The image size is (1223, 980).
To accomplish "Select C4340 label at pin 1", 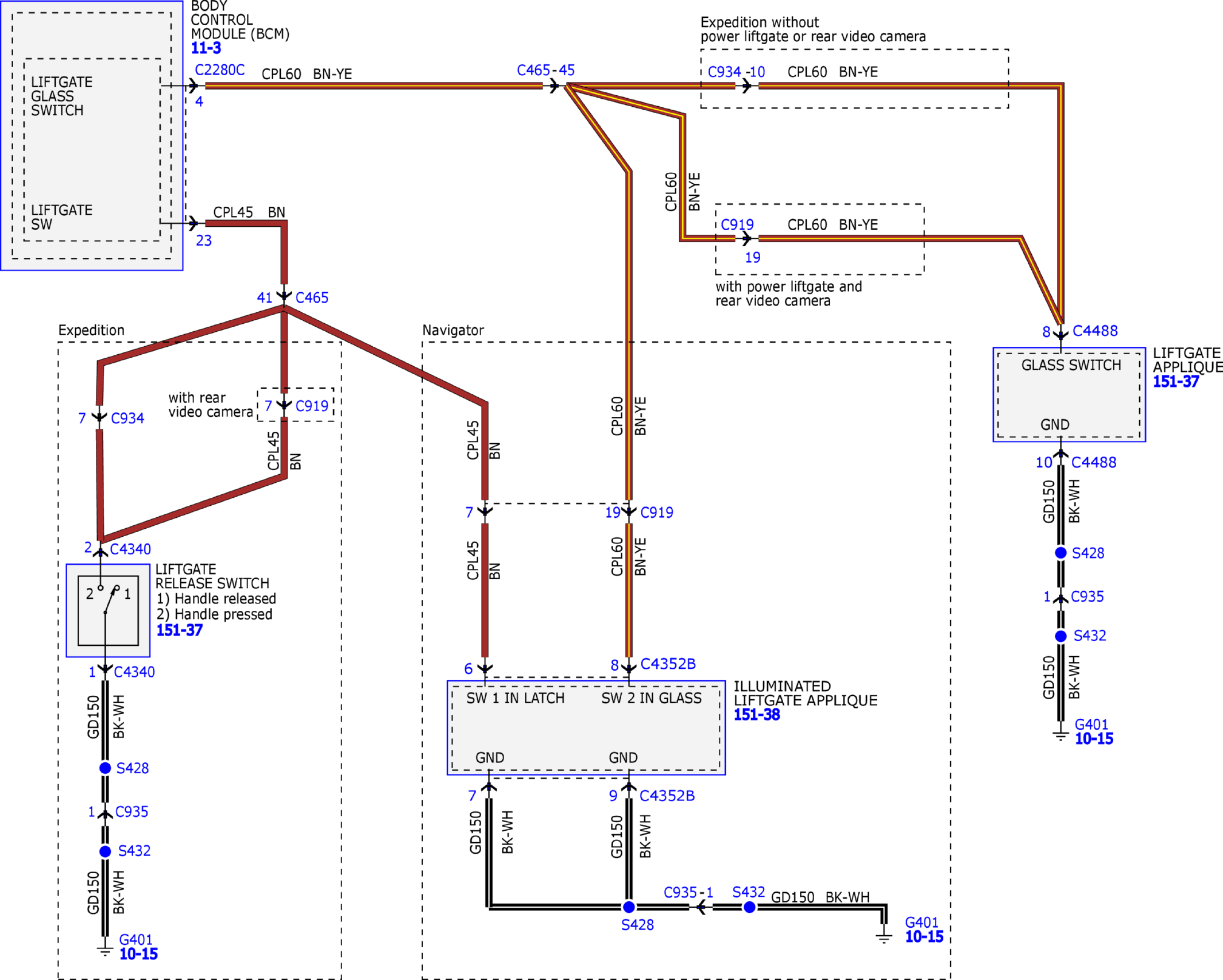I will click(x=134, y=672).
